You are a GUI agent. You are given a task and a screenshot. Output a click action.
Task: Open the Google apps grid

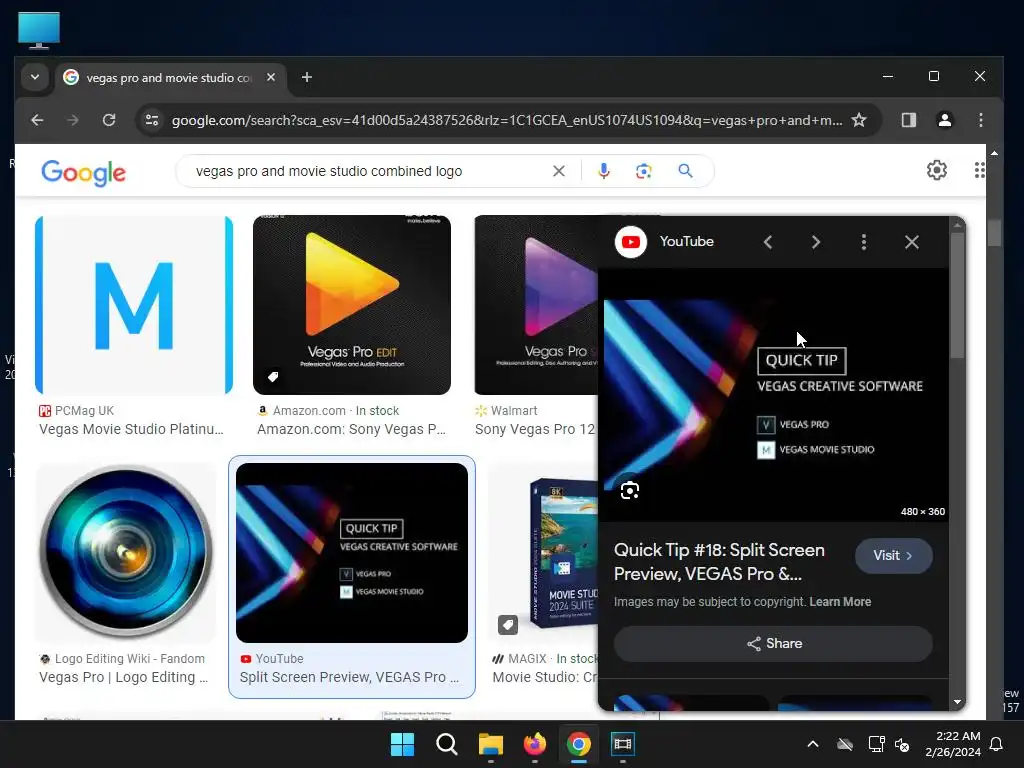coord(979,170)
